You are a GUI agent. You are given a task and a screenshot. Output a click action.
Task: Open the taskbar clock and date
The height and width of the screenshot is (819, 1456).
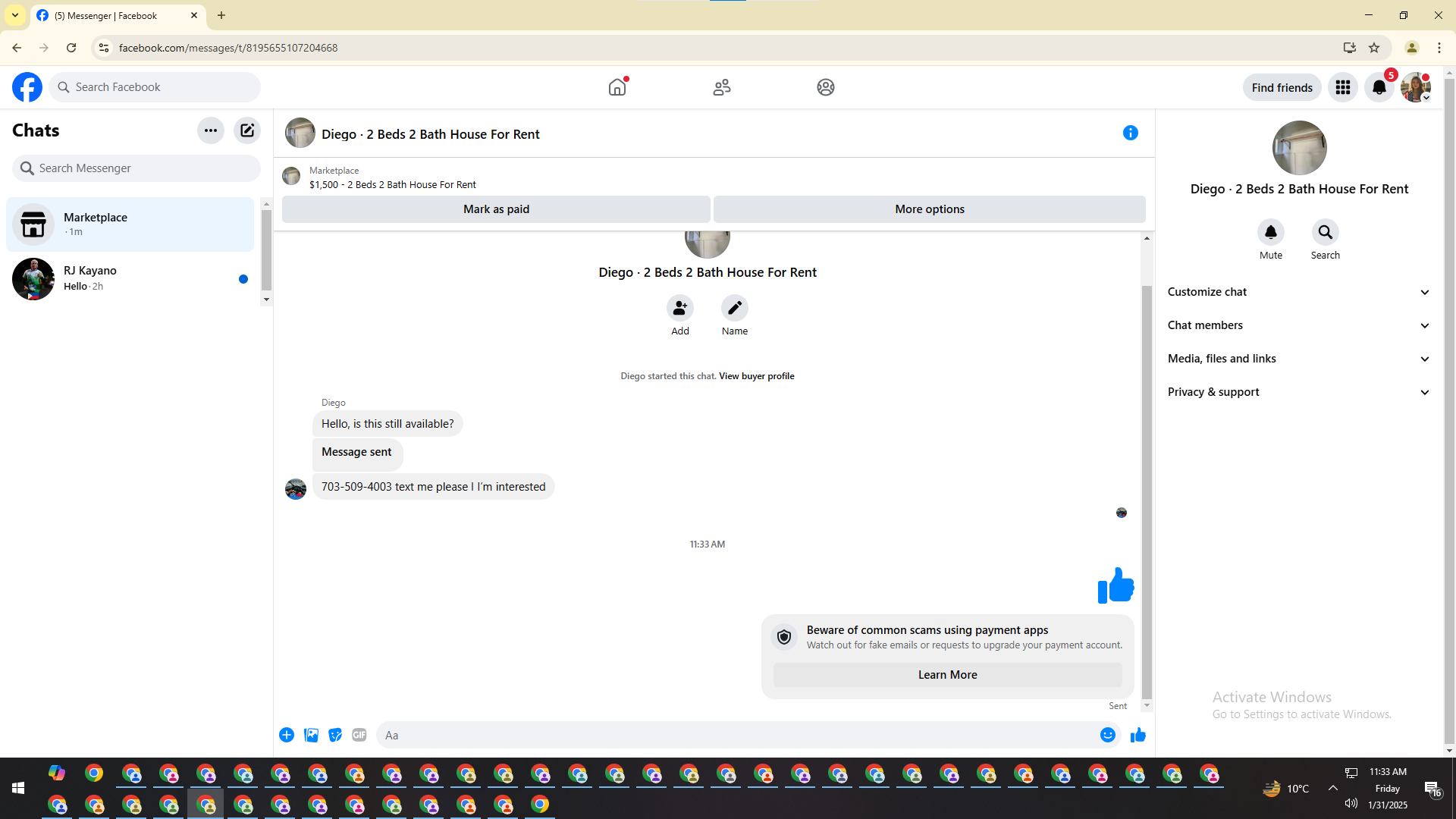pos(1388,789)
